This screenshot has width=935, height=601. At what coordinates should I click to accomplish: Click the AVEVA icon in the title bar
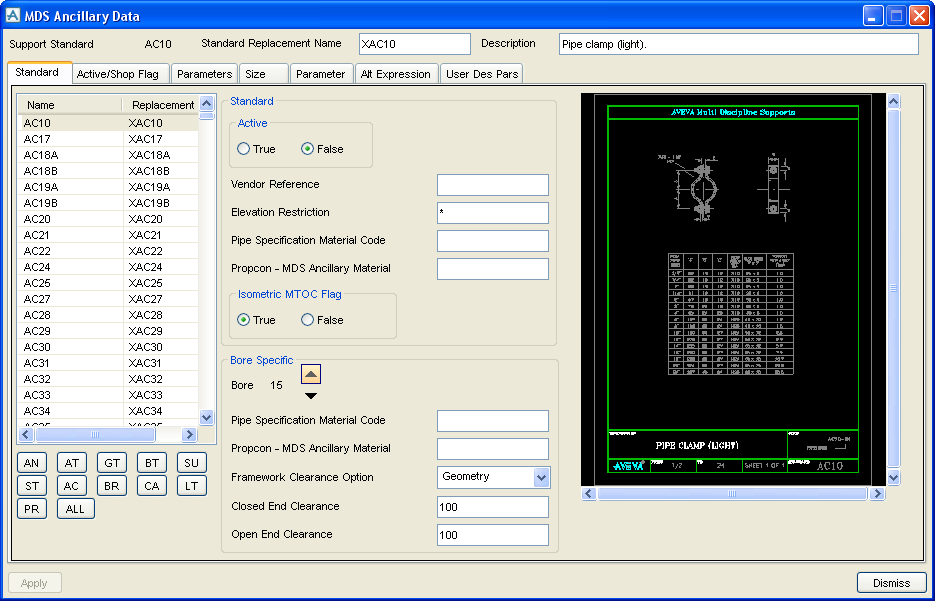click(13, 16)
